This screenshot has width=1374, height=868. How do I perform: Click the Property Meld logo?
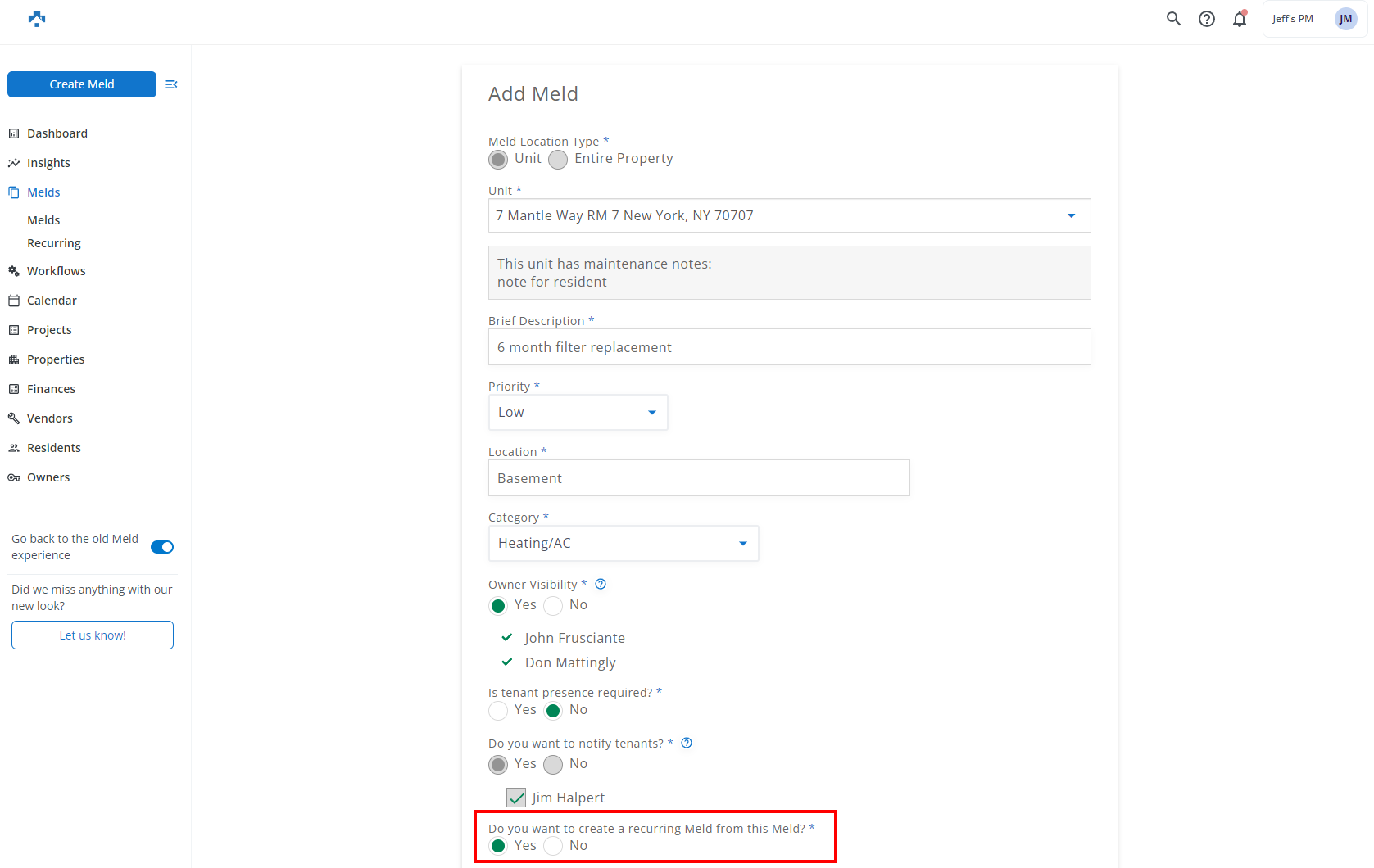(x=37, y=19)
